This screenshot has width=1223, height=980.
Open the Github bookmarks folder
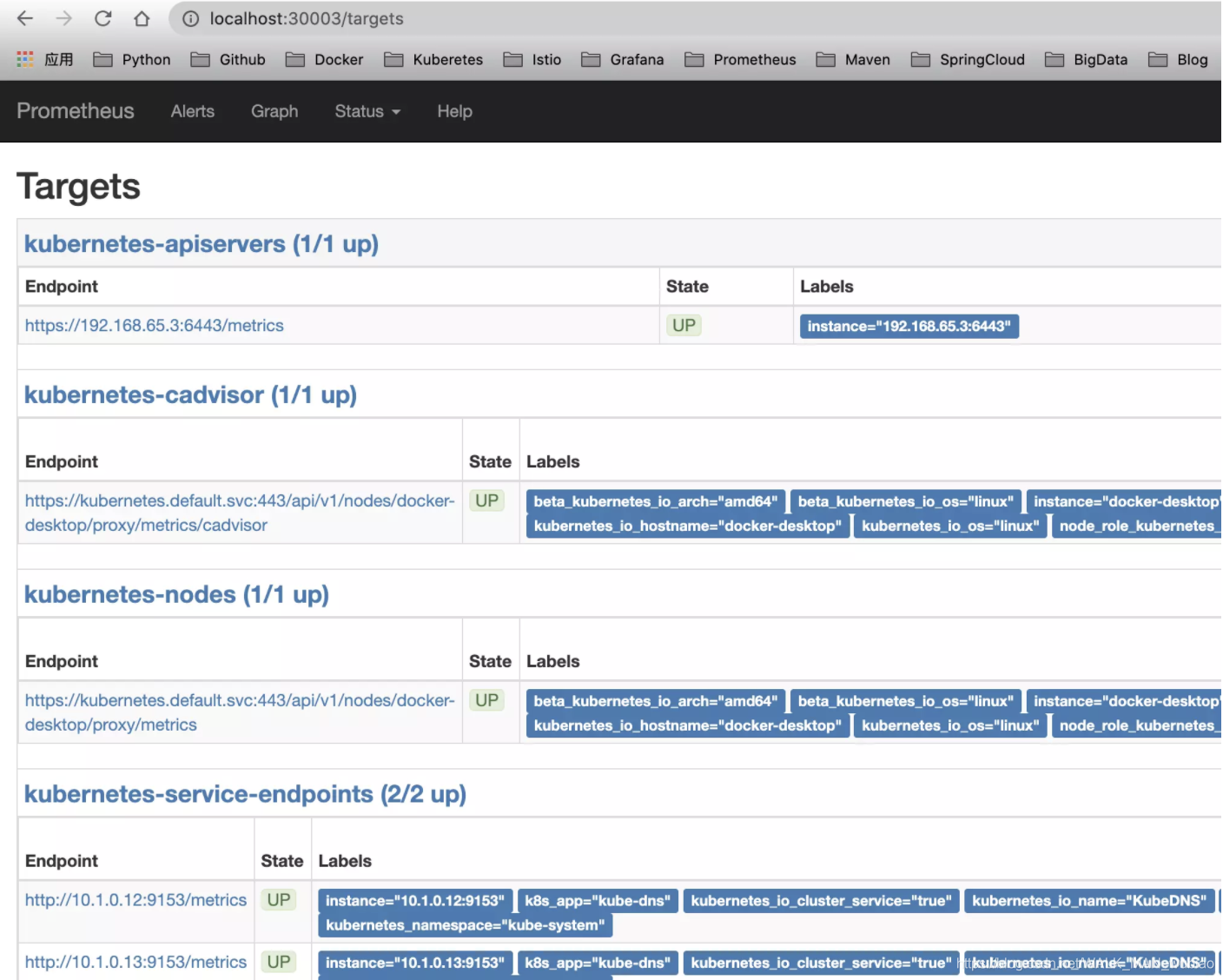click(228, 59)
